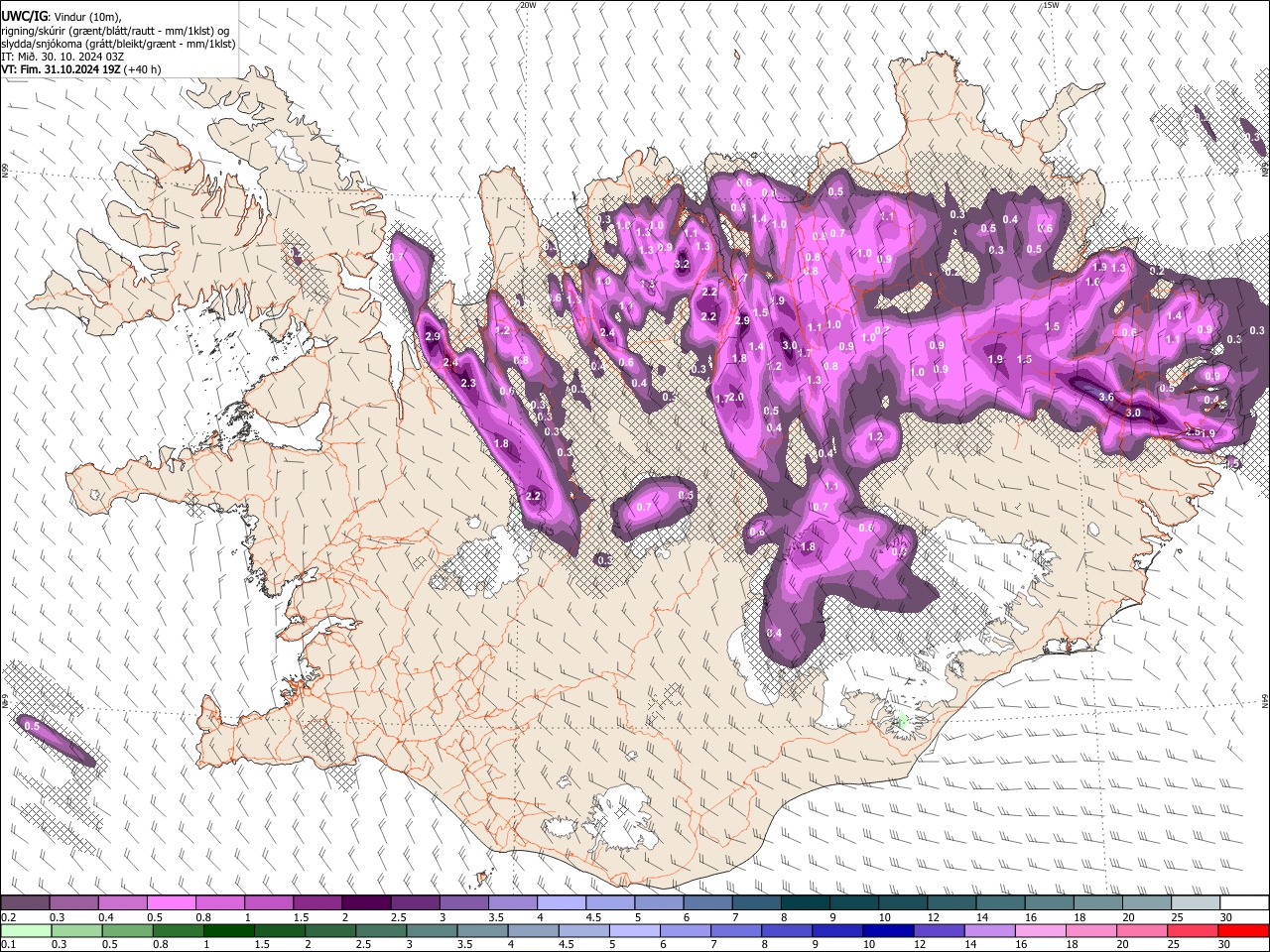Image resolution: width=1270 pixels, height=952 pixels.
Task: Click the 'VT: Fim. 31.10.2024 19Z (+40 h)' line
Action: tap(81, 69)
